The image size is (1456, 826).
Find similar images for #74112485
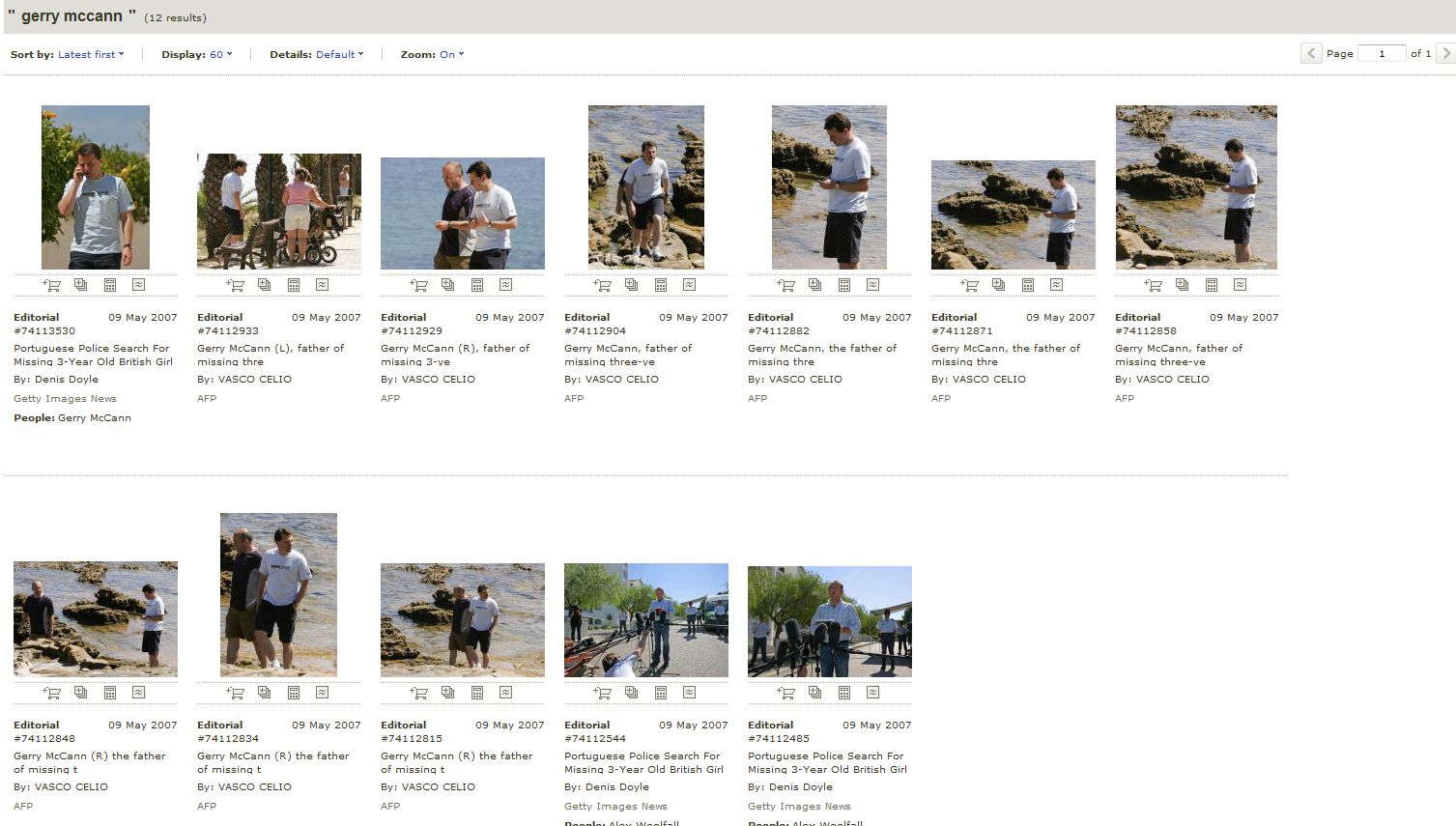(873, 693)
